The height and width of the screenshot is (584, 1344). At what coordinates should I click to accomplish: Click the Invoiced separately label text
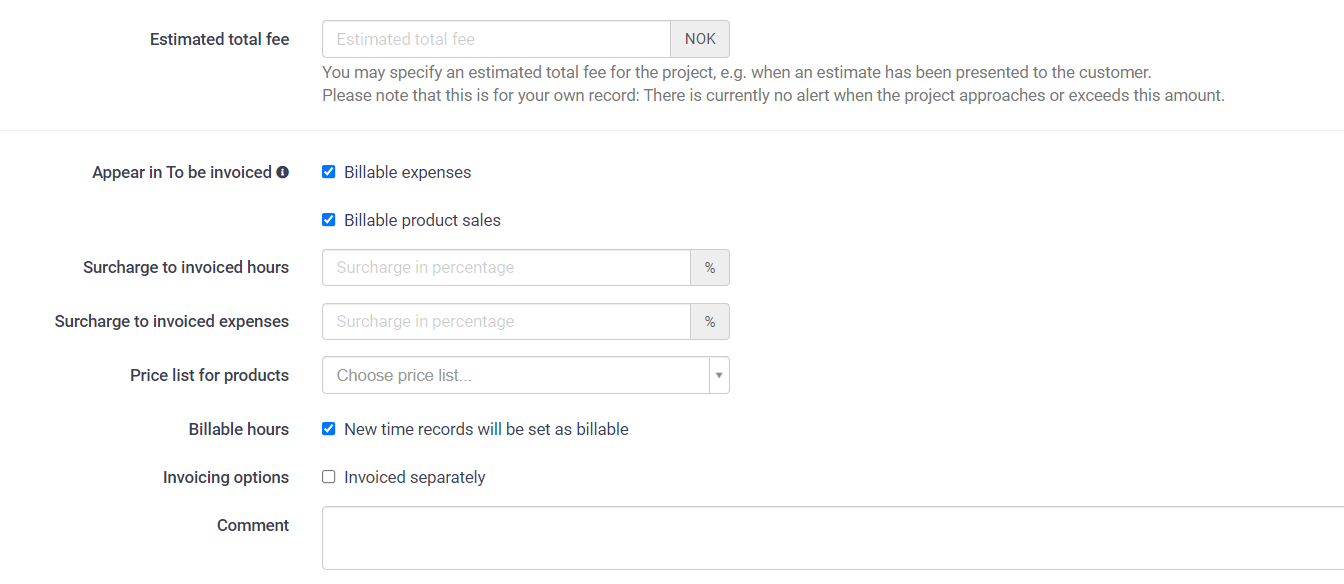pyautogui.click(x=414, y=477)
